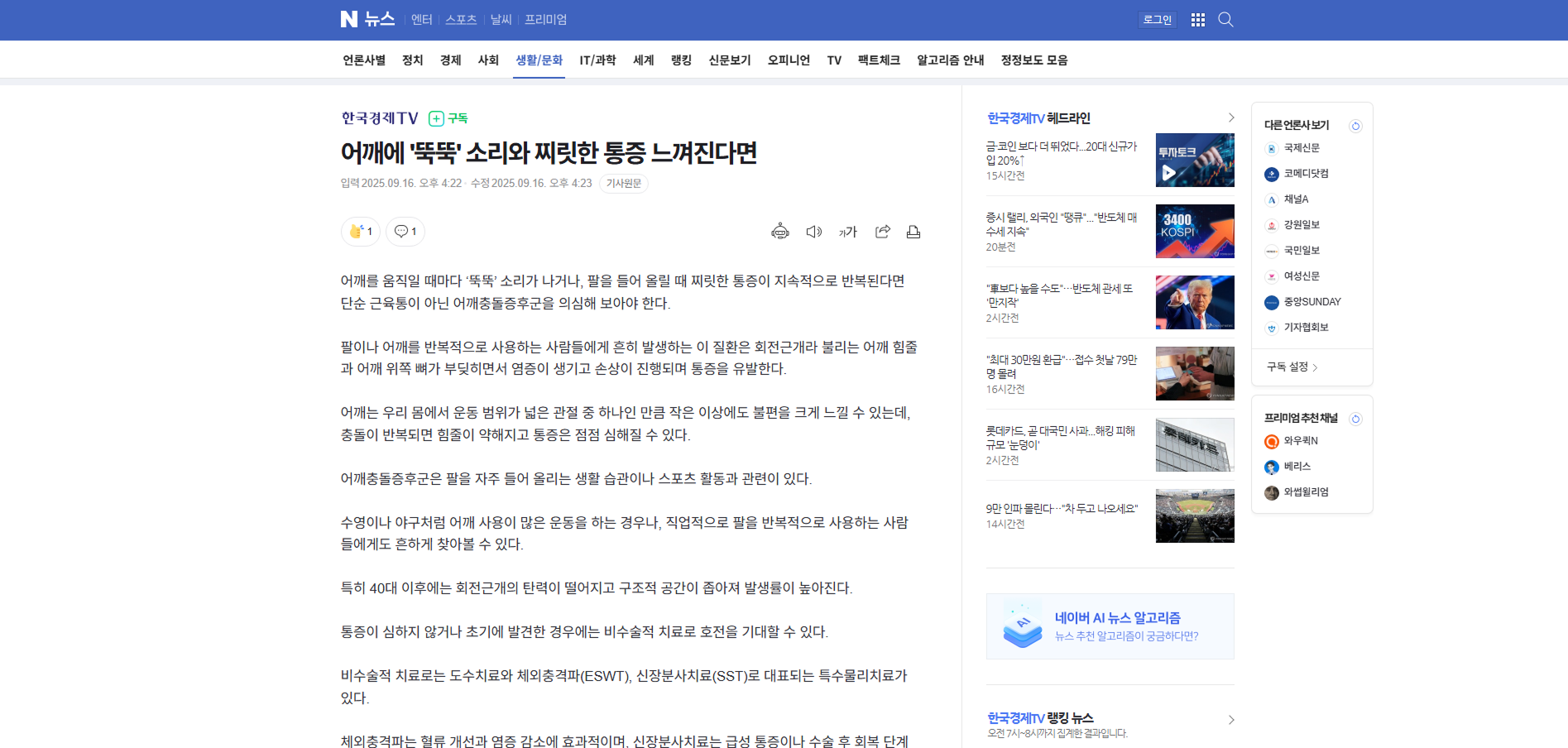This screenshot has height=748, width=1568.
Task: Print the article using the printer icon
Action: pos(913,232)
